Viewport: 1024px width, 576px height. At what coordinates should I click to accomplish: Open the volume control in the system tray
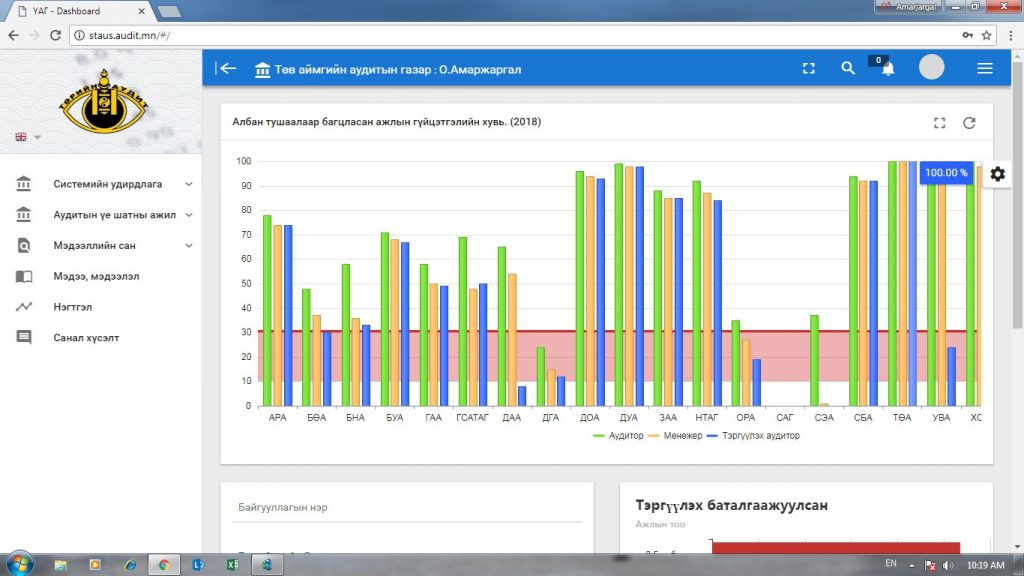948,566
